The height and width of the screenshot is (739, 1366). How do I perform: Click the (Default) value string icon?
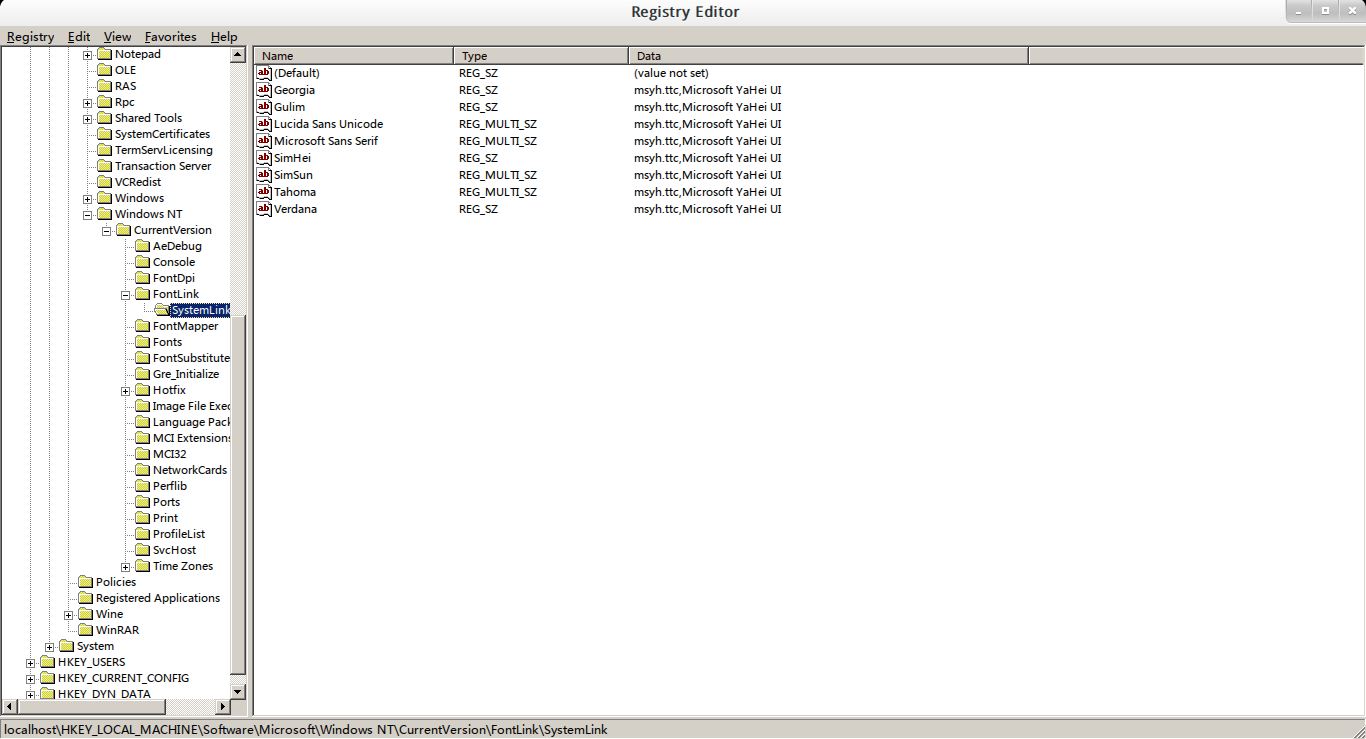coord(264,73)
